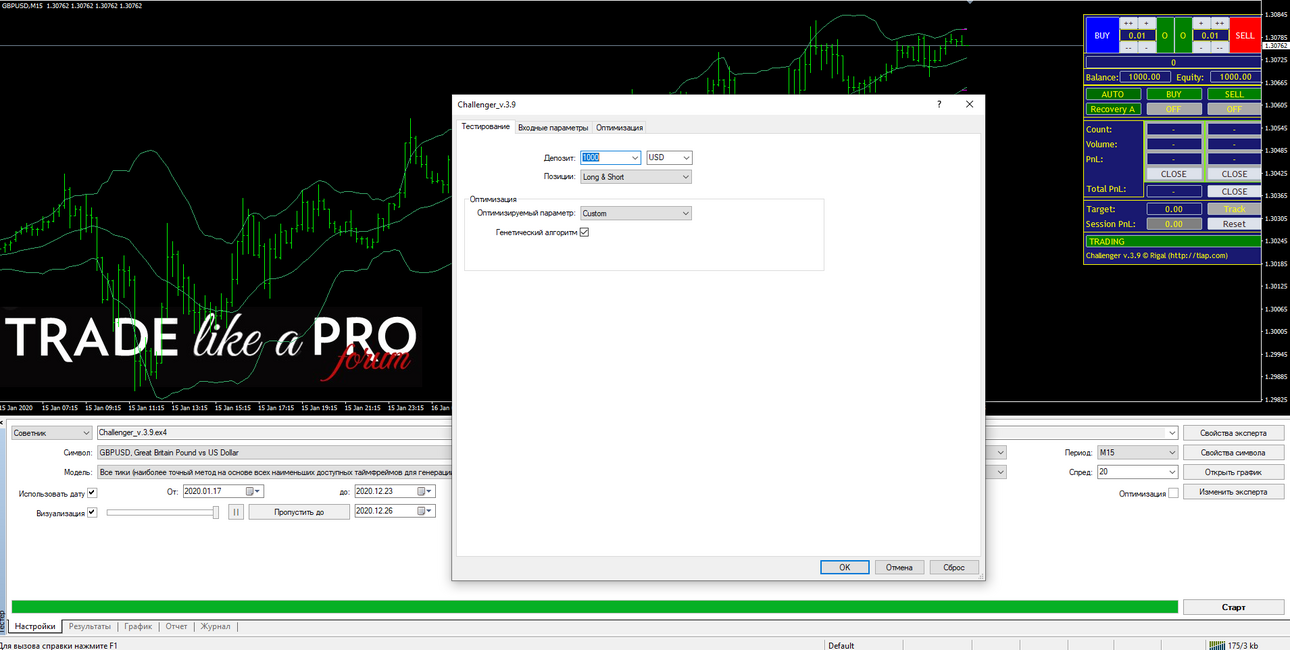Viewport: 1290px width, 650px height.
Task: Switch to Журнал tab
Action: click(215, 626)
